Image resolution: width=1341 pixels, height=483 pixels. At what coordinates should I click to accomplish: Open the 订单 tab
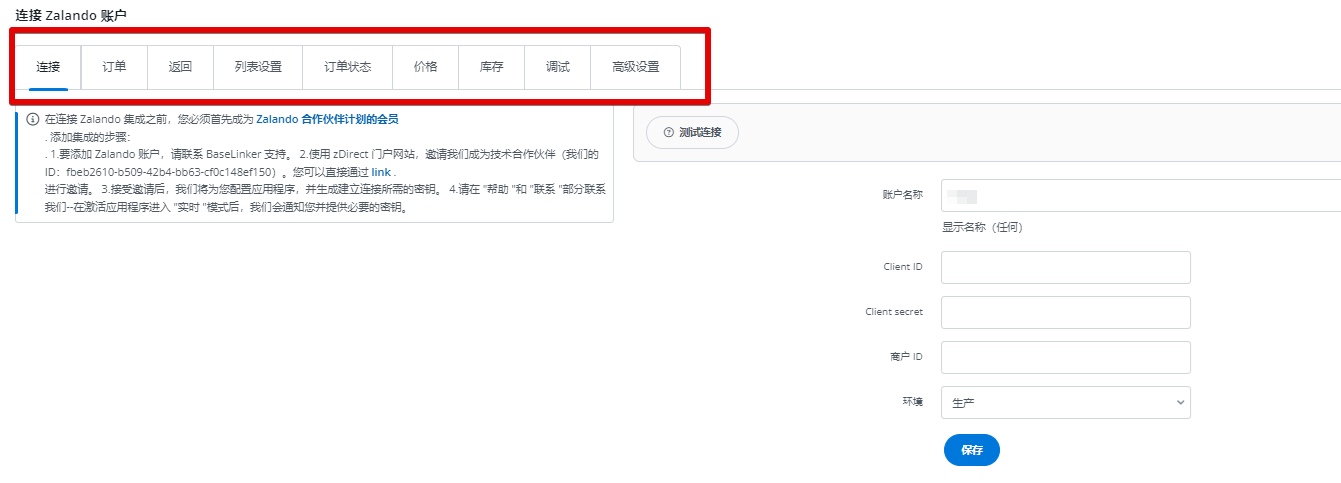(114, 67)
